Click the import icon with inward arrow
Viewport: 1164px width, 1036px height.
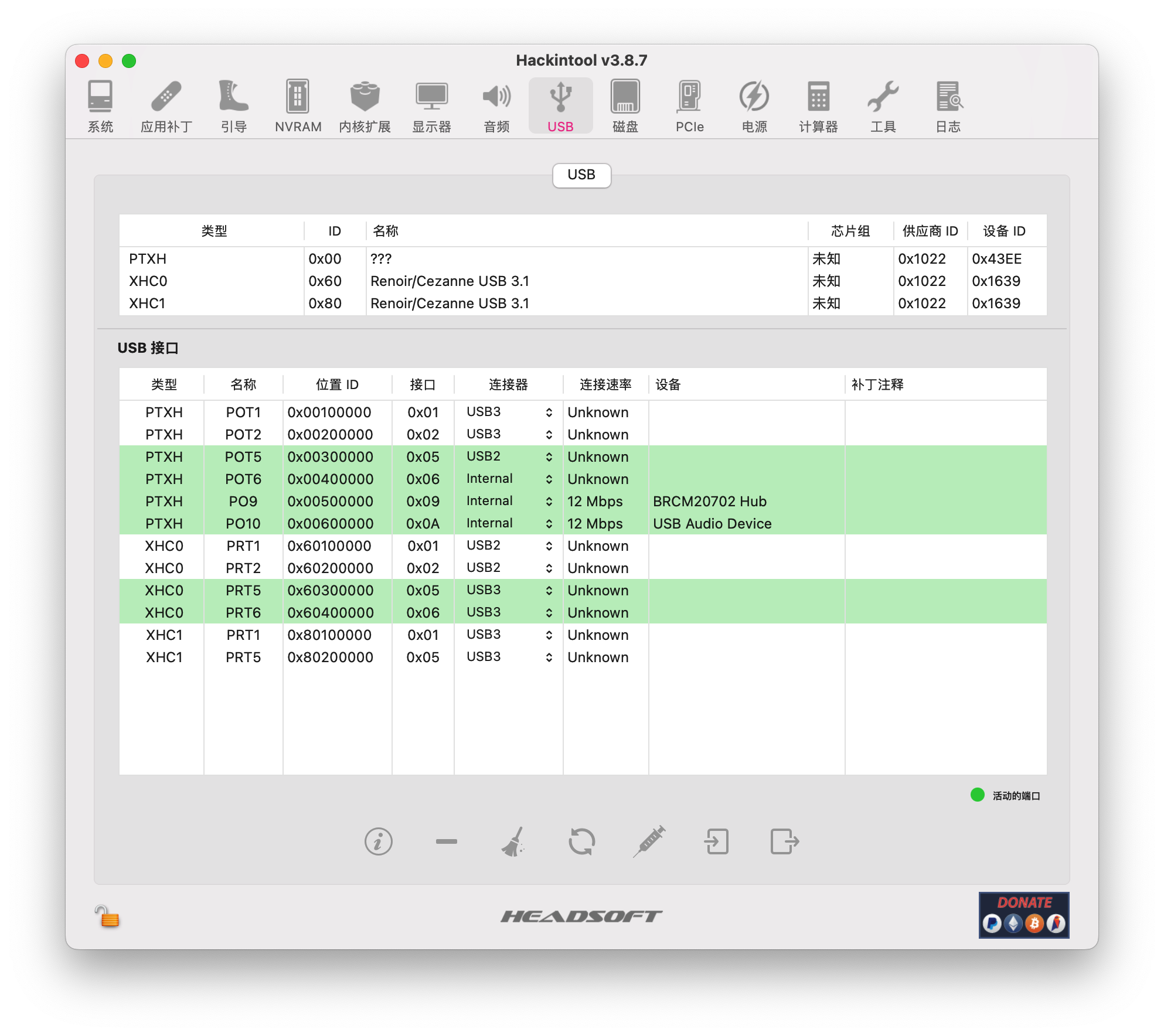pos(717,842)
